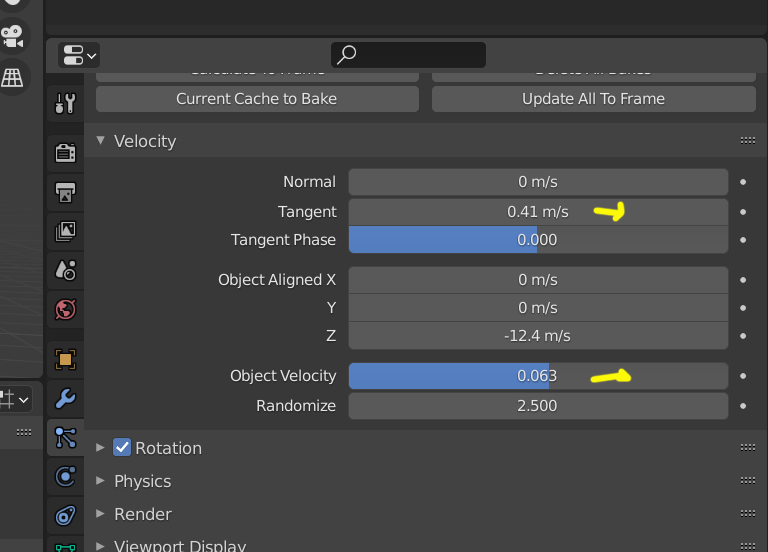768x552 pixels.
Task: Click the properties search field
Action: point(409,55)
